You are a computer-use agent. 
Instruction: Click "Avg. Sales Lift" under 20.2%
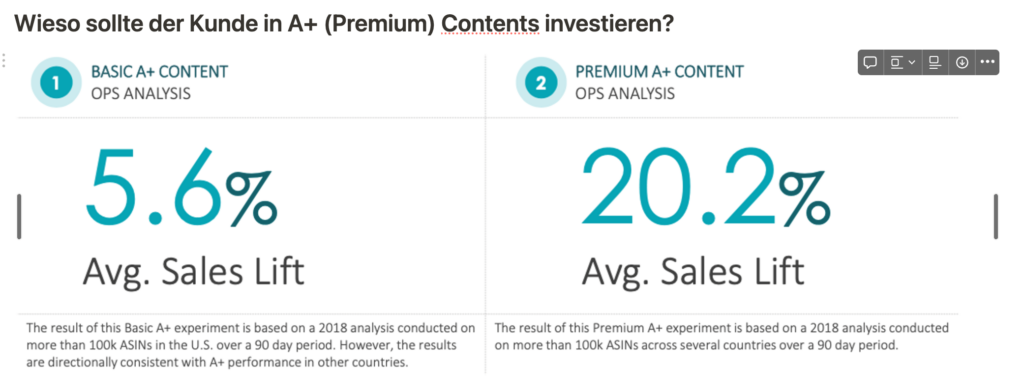[x=693, y=270]
